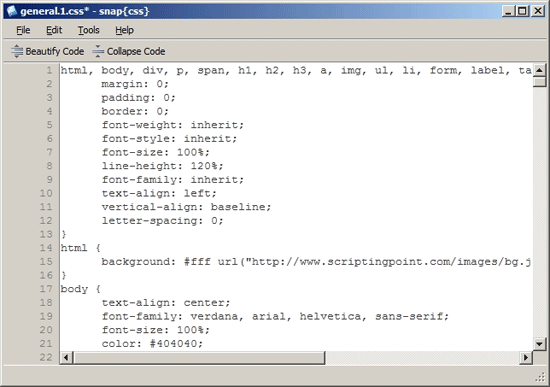Click the vertical scrollbar up arrow

pyautogui.click(x=539, y=70)
